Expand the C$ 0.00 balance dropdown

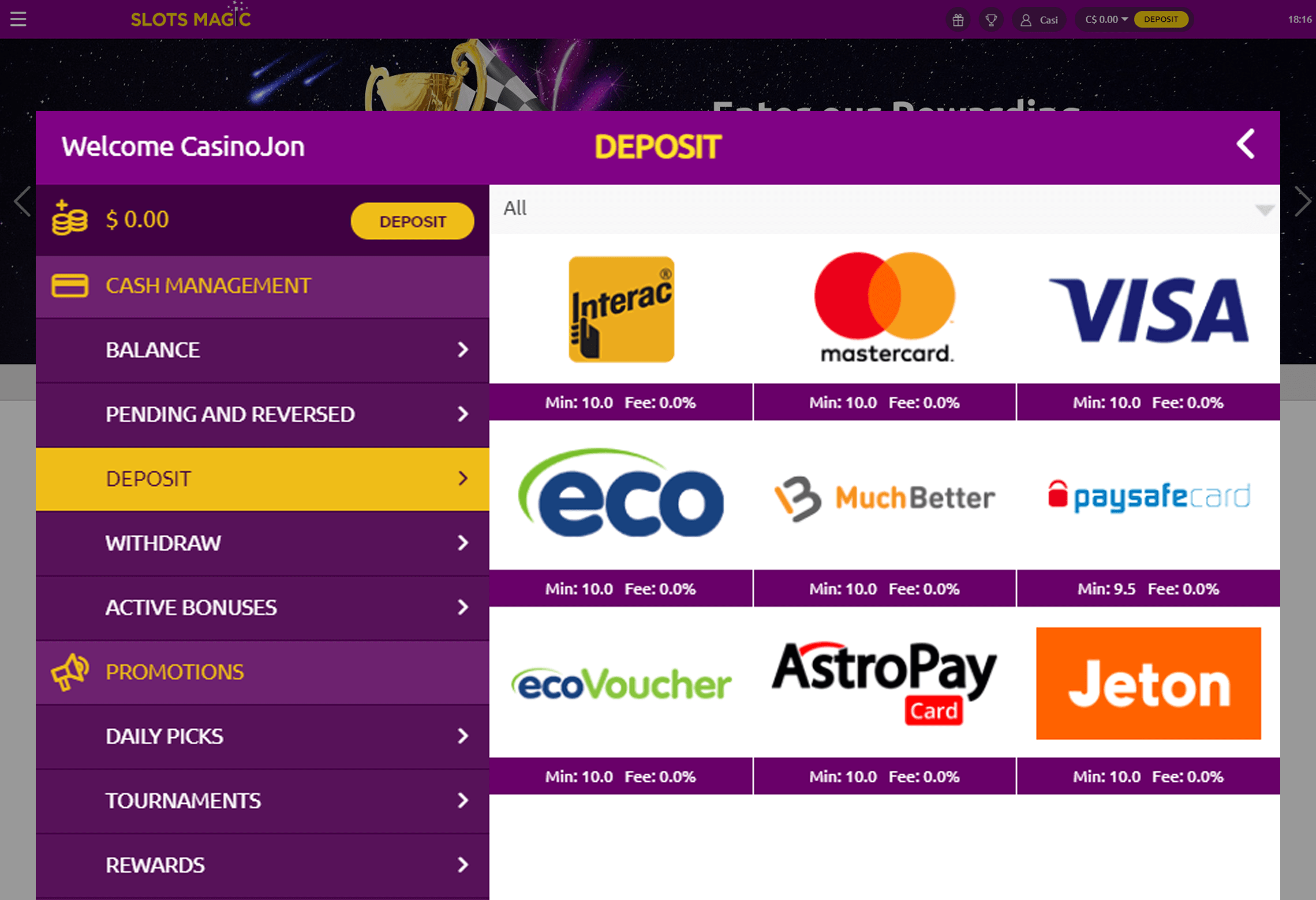coord(1106,20)
